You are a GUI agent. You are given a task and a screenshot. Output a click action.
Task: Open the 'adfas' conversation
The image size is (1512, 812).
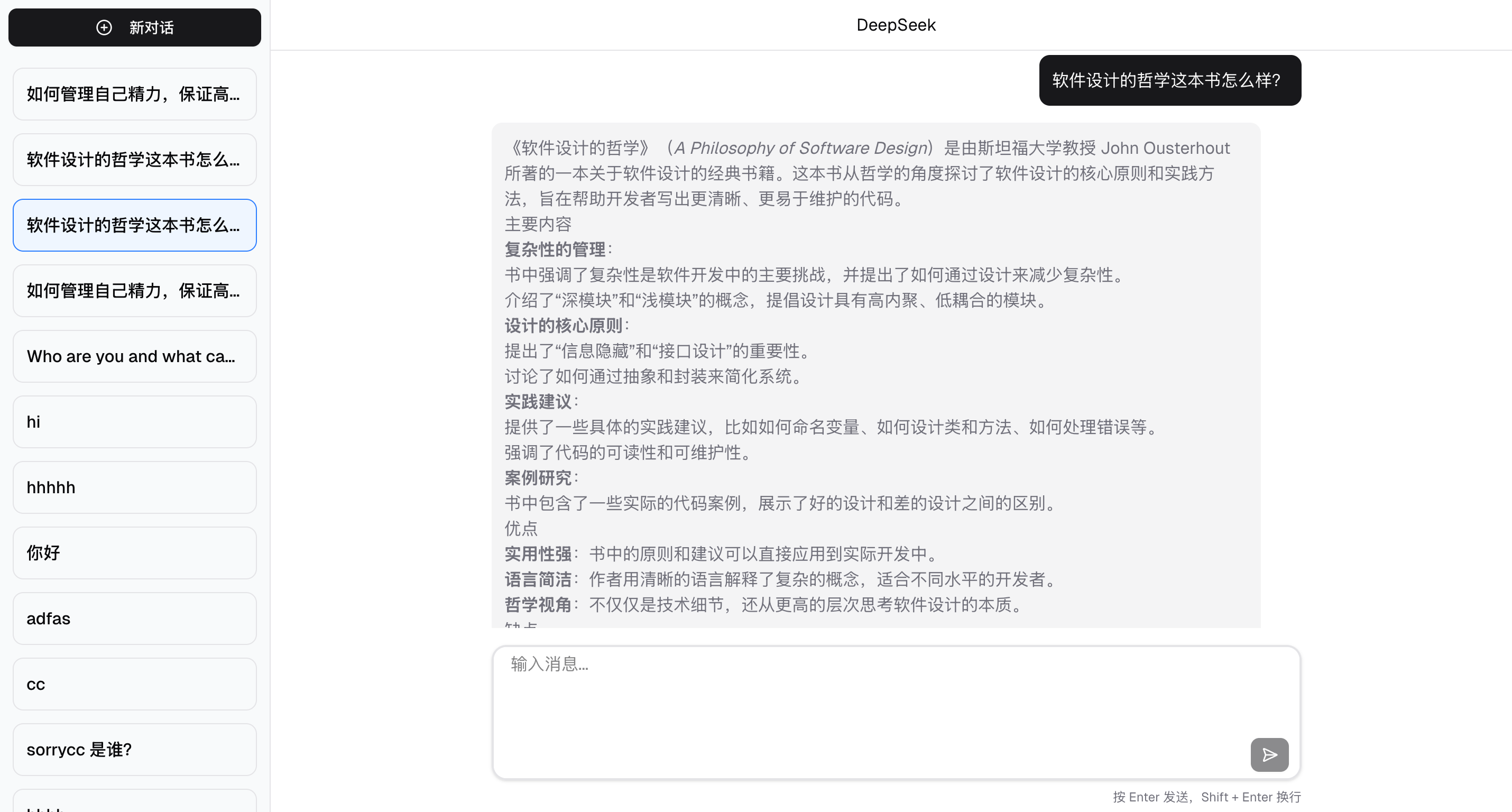click(134, 618)
